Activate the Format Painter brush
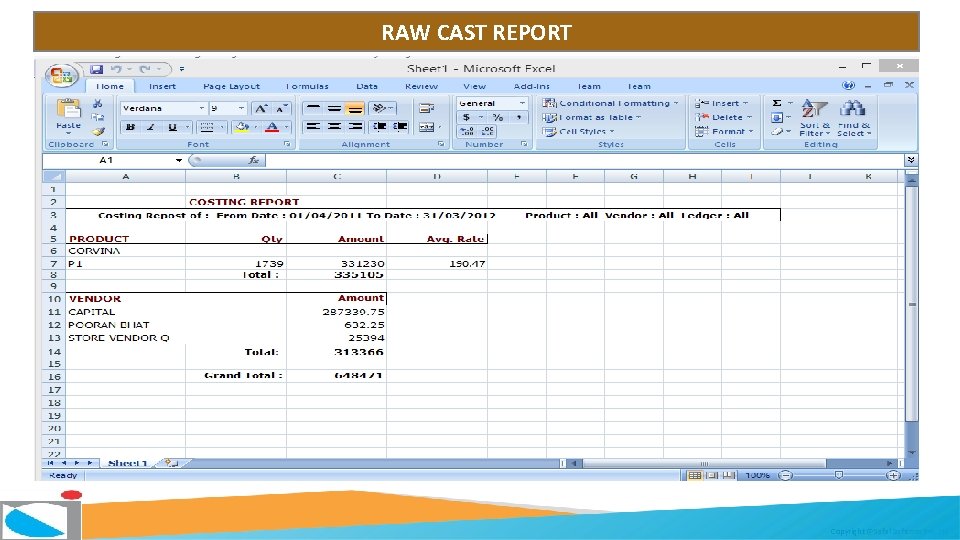The height and width of the screenshot is (540, 960). [x=98, y=130]
